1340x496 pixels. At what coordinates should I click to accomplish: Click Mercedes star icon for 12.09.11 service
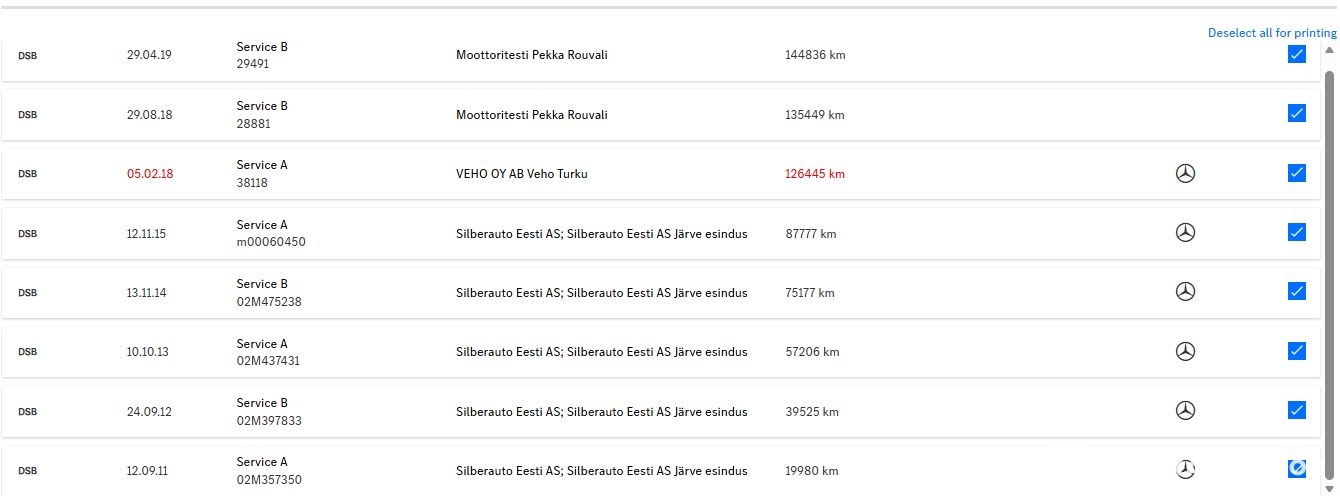point(1185,470)
